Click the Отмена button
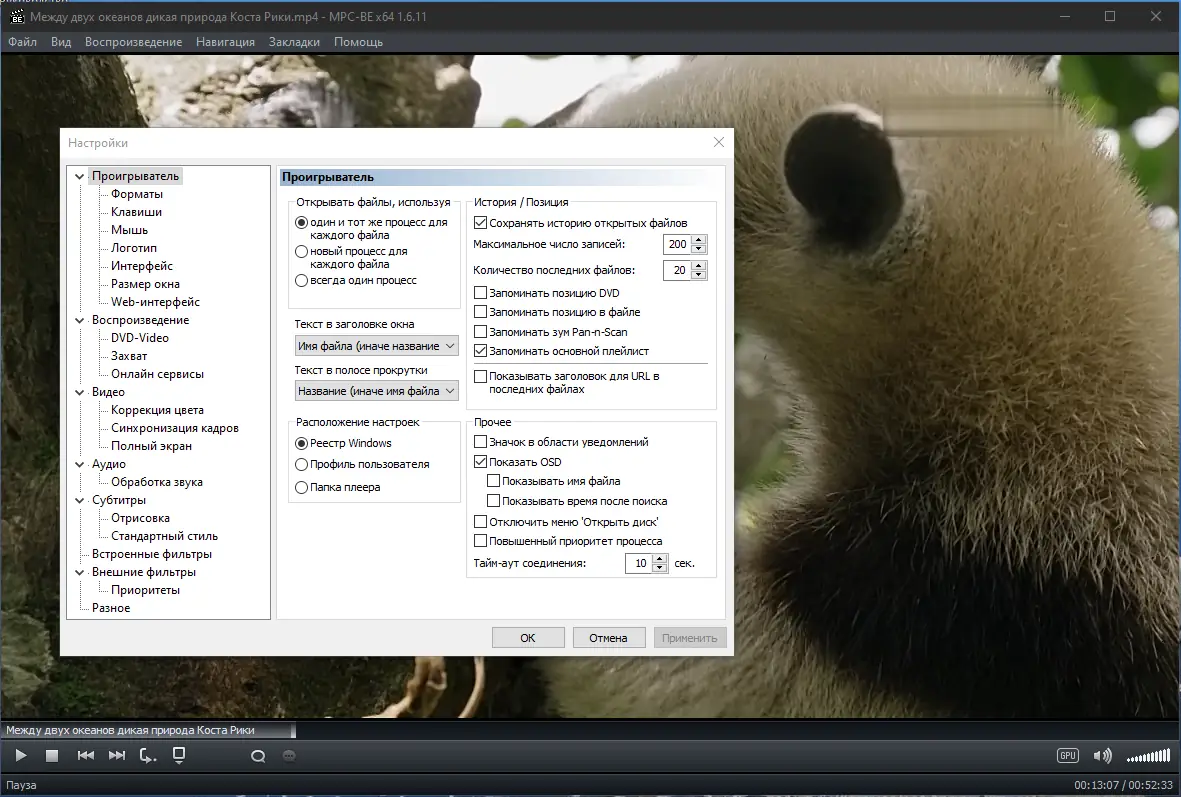Viewport: 1181px width, 797px height. tap(609, 637)
